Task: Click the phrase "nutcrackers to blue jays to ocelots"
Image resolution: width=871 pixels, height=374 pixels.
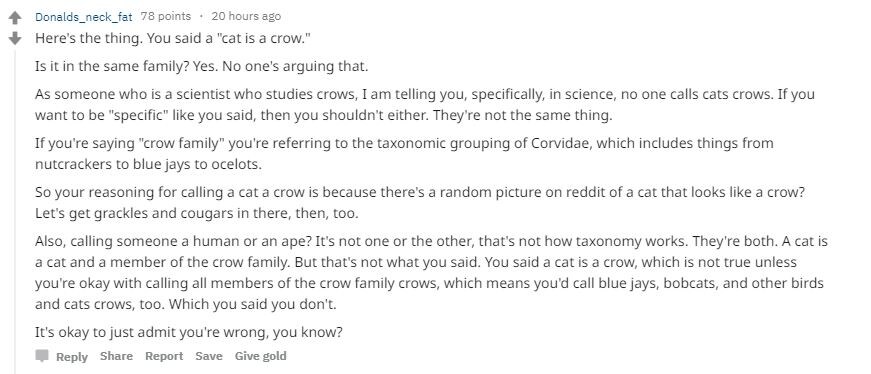Action: 148,165
